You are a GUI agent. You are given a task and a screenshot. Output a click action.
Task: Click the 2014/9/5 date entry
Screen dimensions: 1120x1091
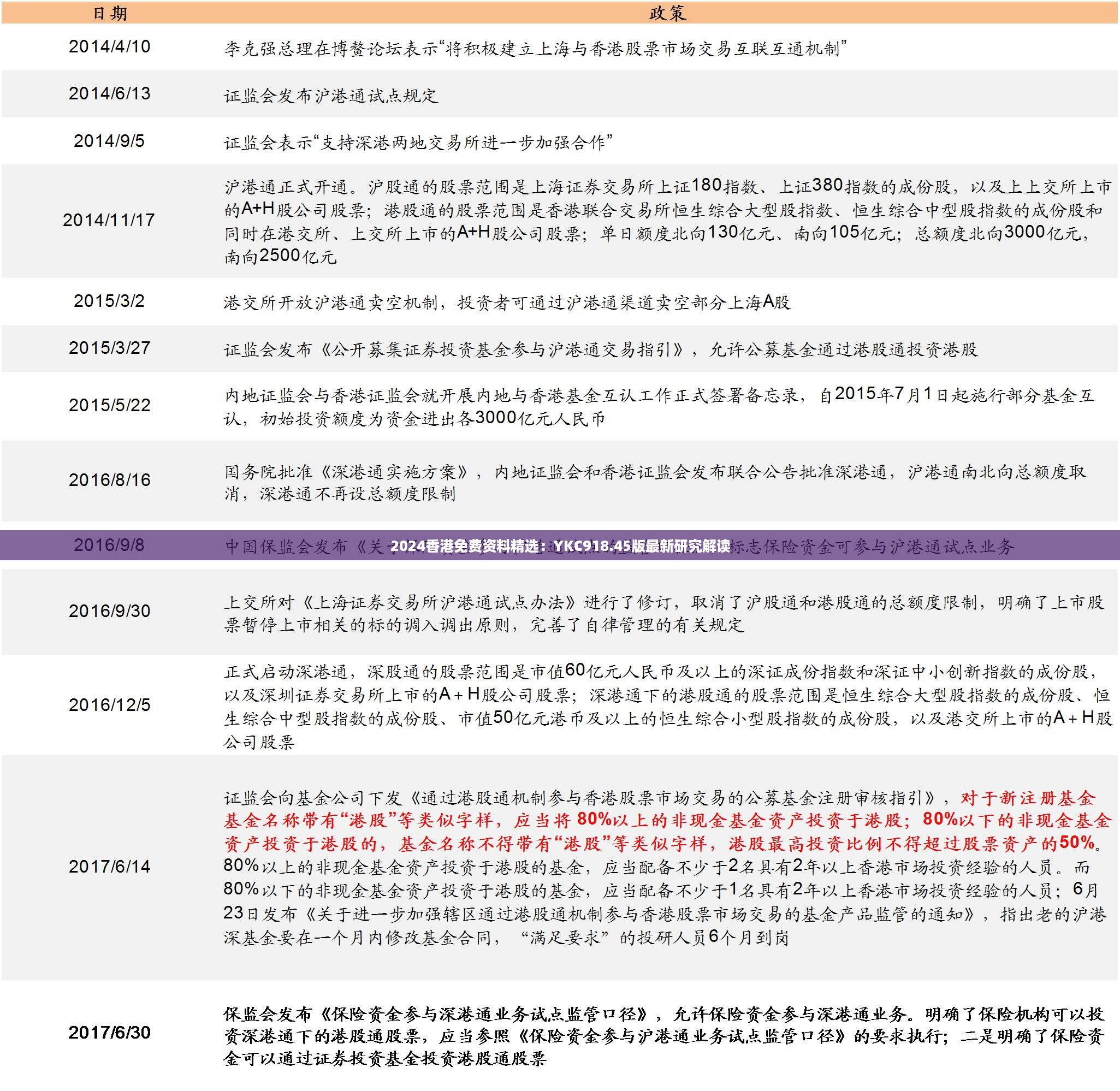[109, 141]
